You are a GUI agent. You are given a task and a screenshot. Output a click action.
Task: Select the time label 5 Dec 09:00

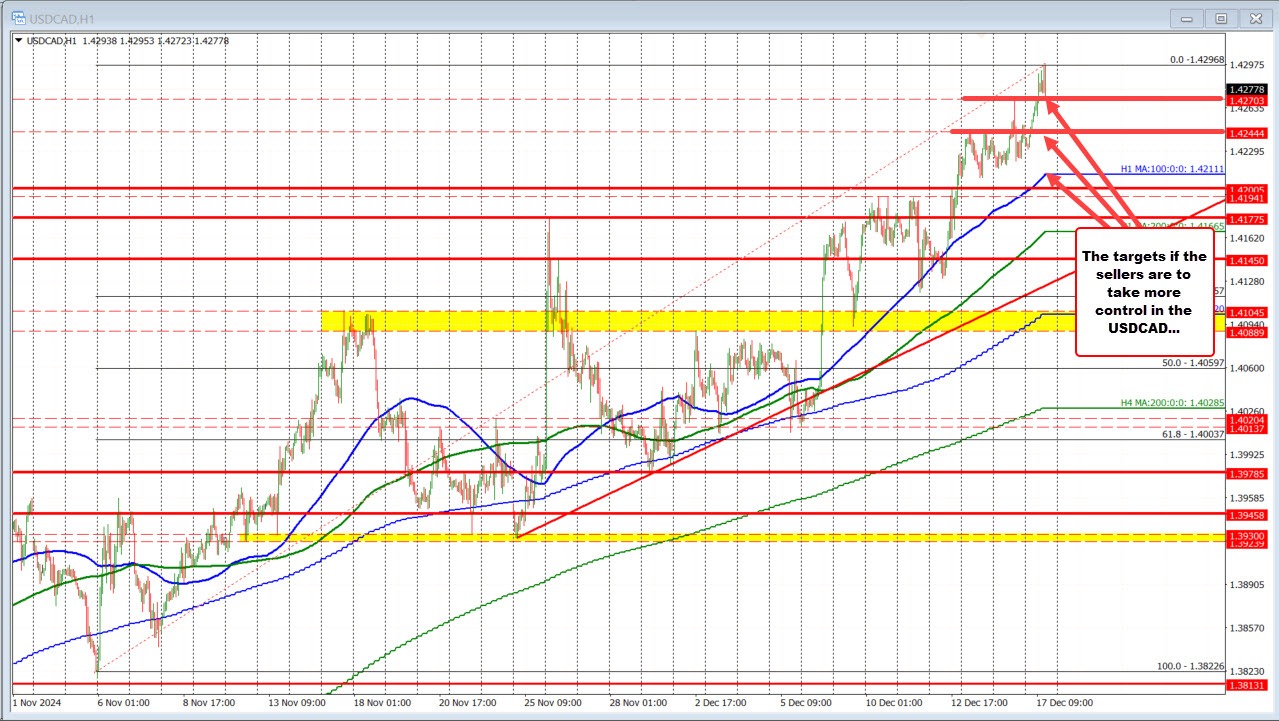[x=808, y=704]
